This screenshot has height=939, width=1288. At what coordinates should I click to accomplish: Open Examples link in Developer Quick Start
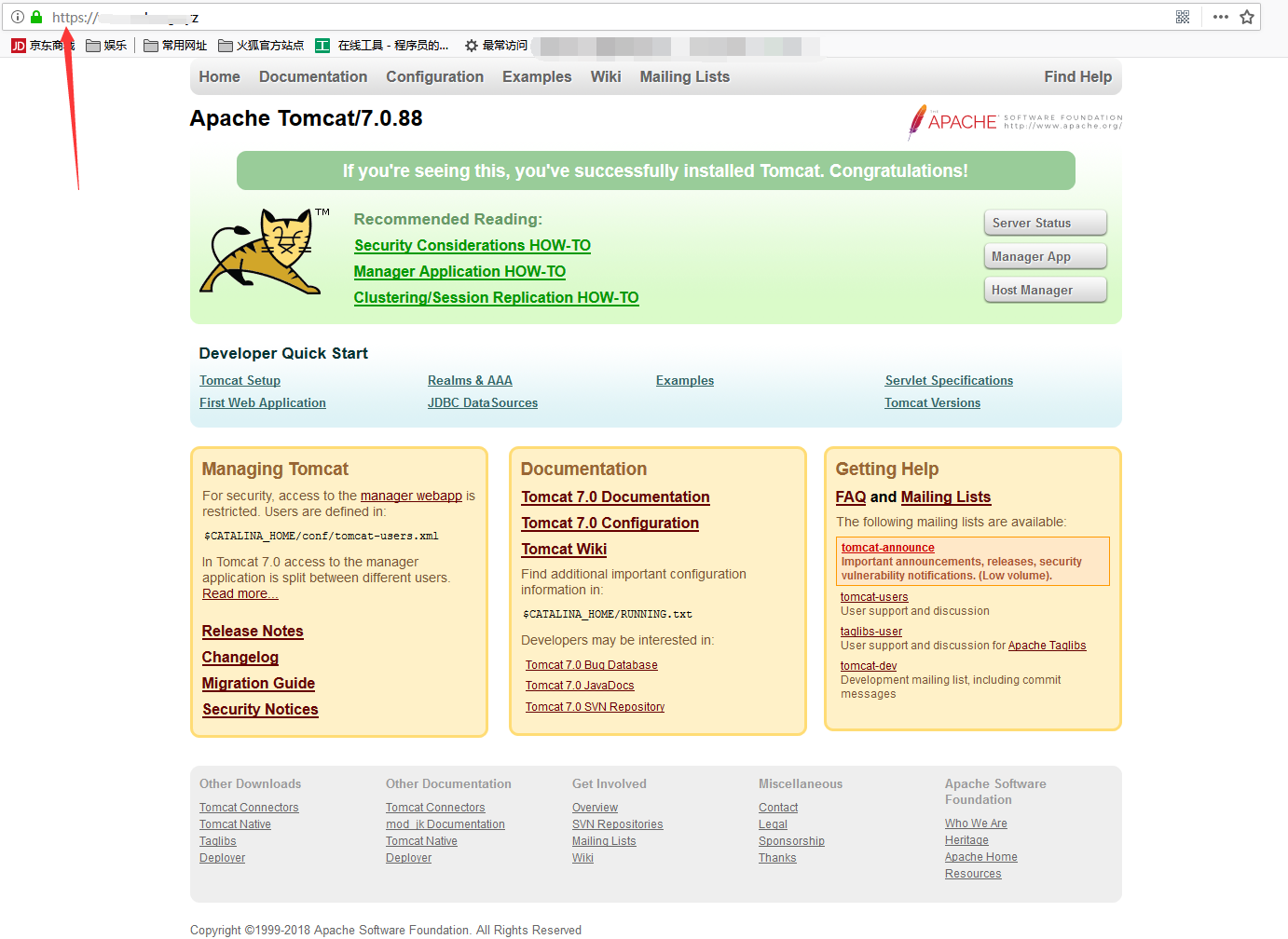[685, 380]
